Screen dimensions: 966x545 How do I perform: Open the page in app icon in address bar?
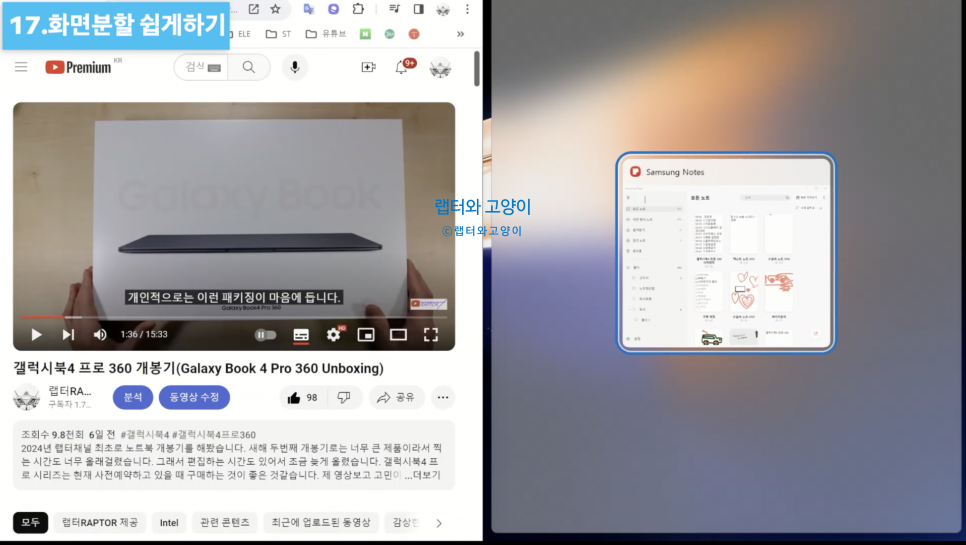pos(254,9)
